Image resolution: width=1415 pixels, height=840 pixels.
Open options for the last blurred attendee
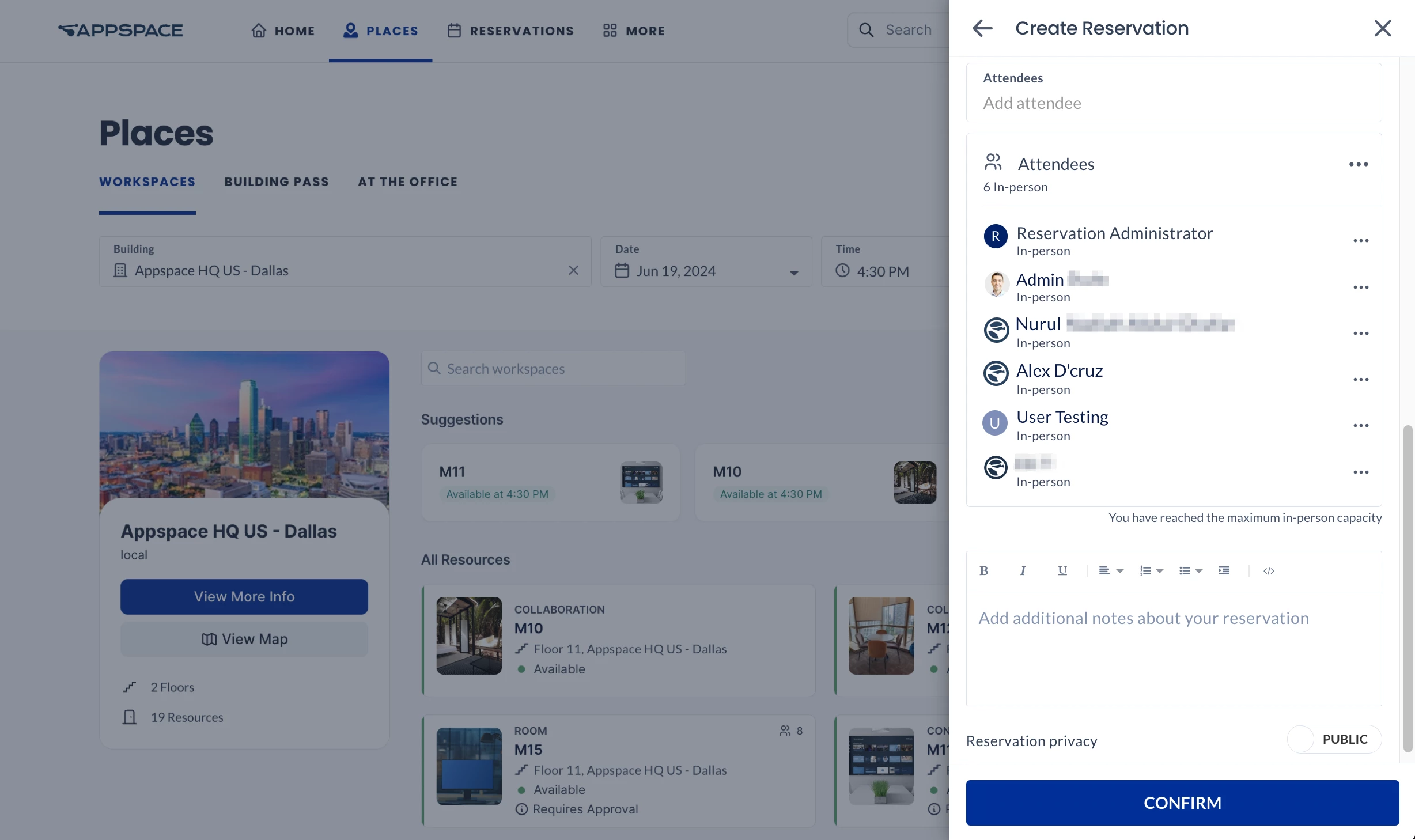(x=1360, y=472)
